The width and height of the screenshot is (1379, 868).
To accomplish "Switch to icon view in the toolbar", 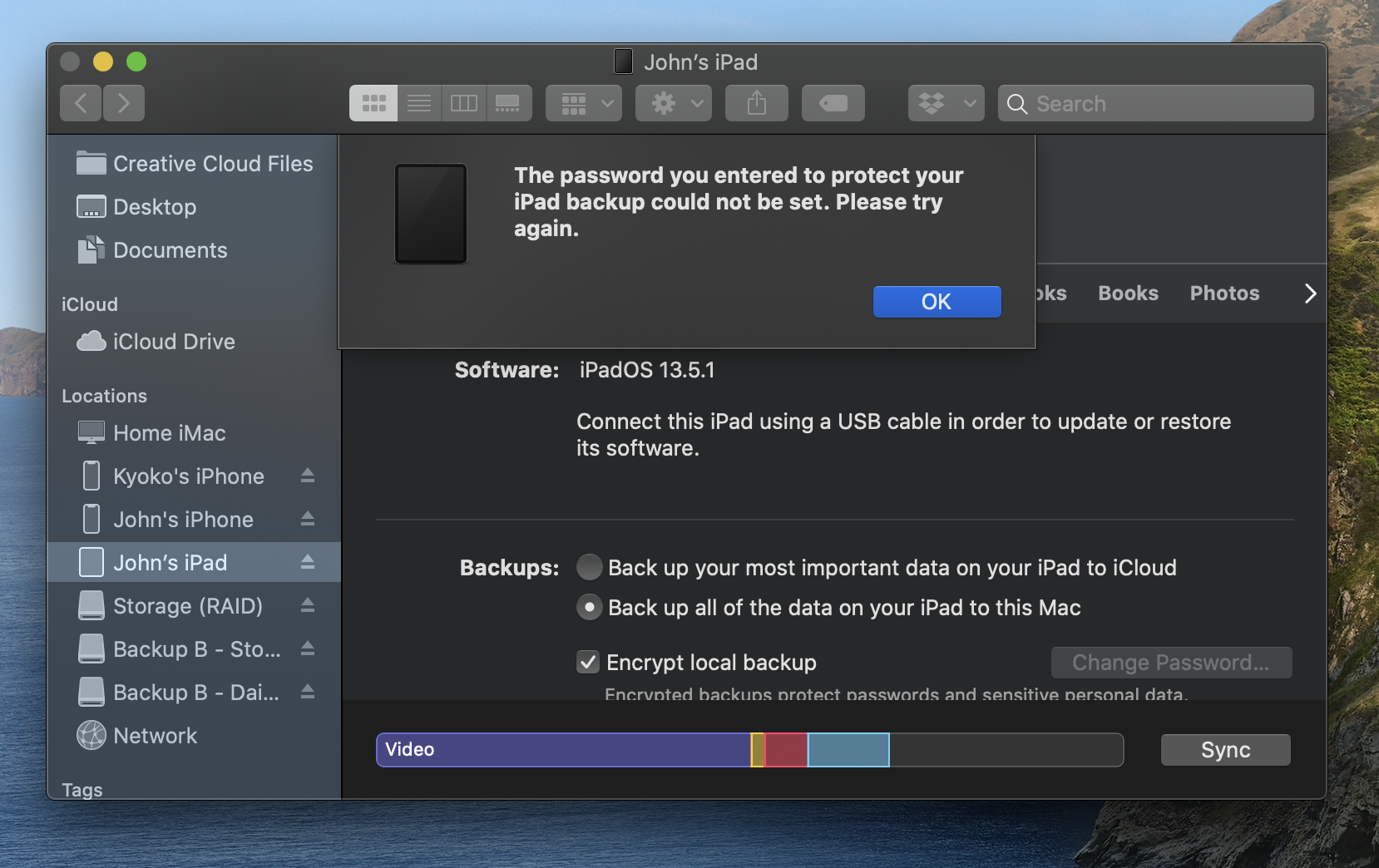I will tap(373, 102).
